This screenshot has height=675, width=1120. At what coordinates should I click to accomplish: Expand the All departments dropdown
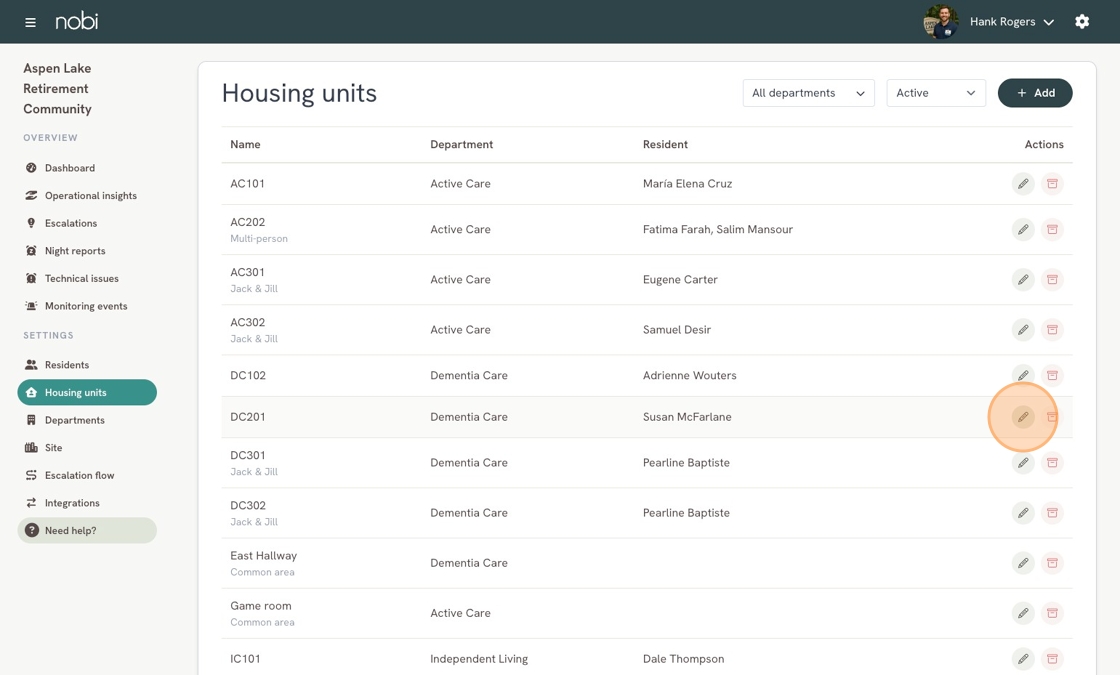click(808, 93)
